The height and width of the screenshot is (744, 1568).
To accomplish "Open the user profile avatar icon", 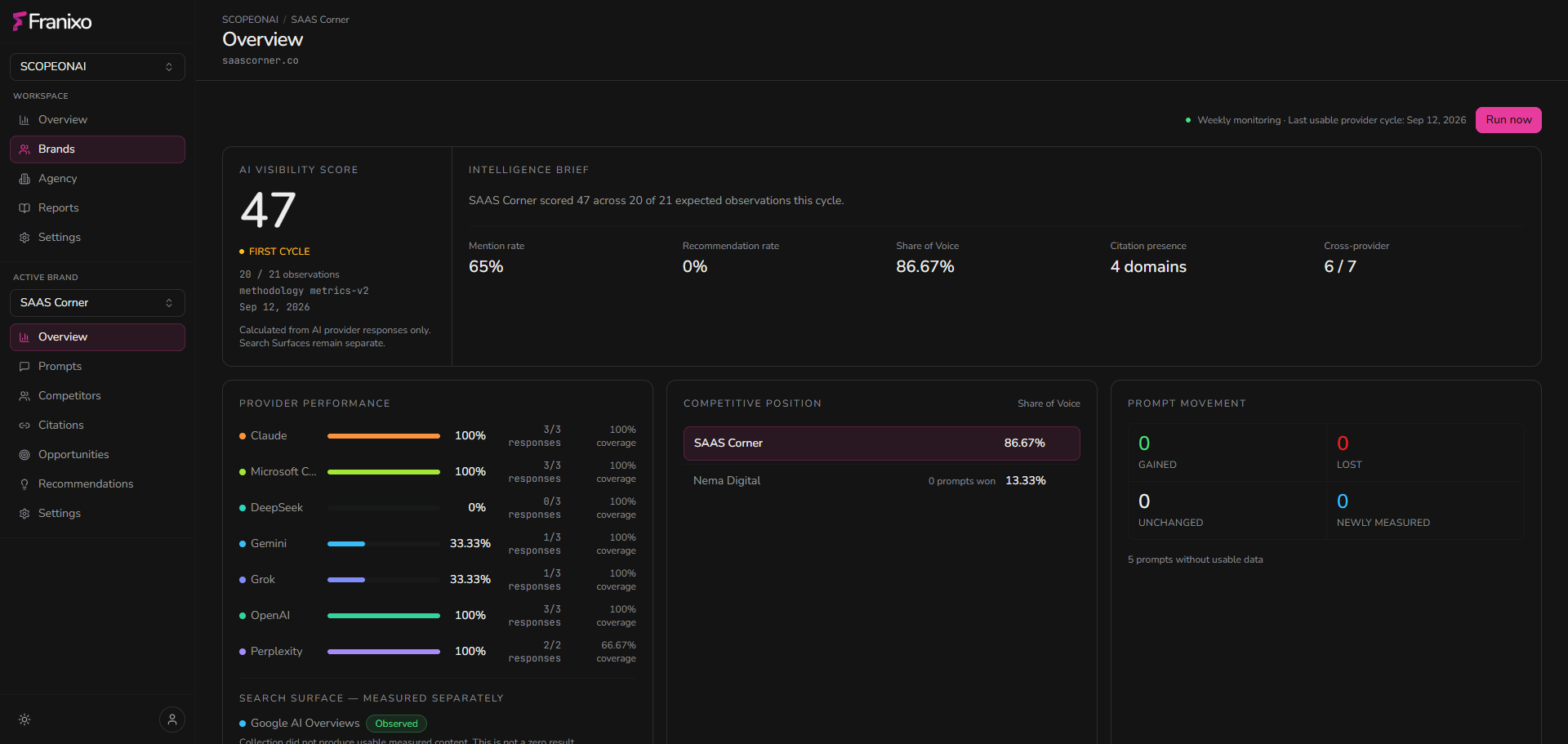I will click(172, 719).
